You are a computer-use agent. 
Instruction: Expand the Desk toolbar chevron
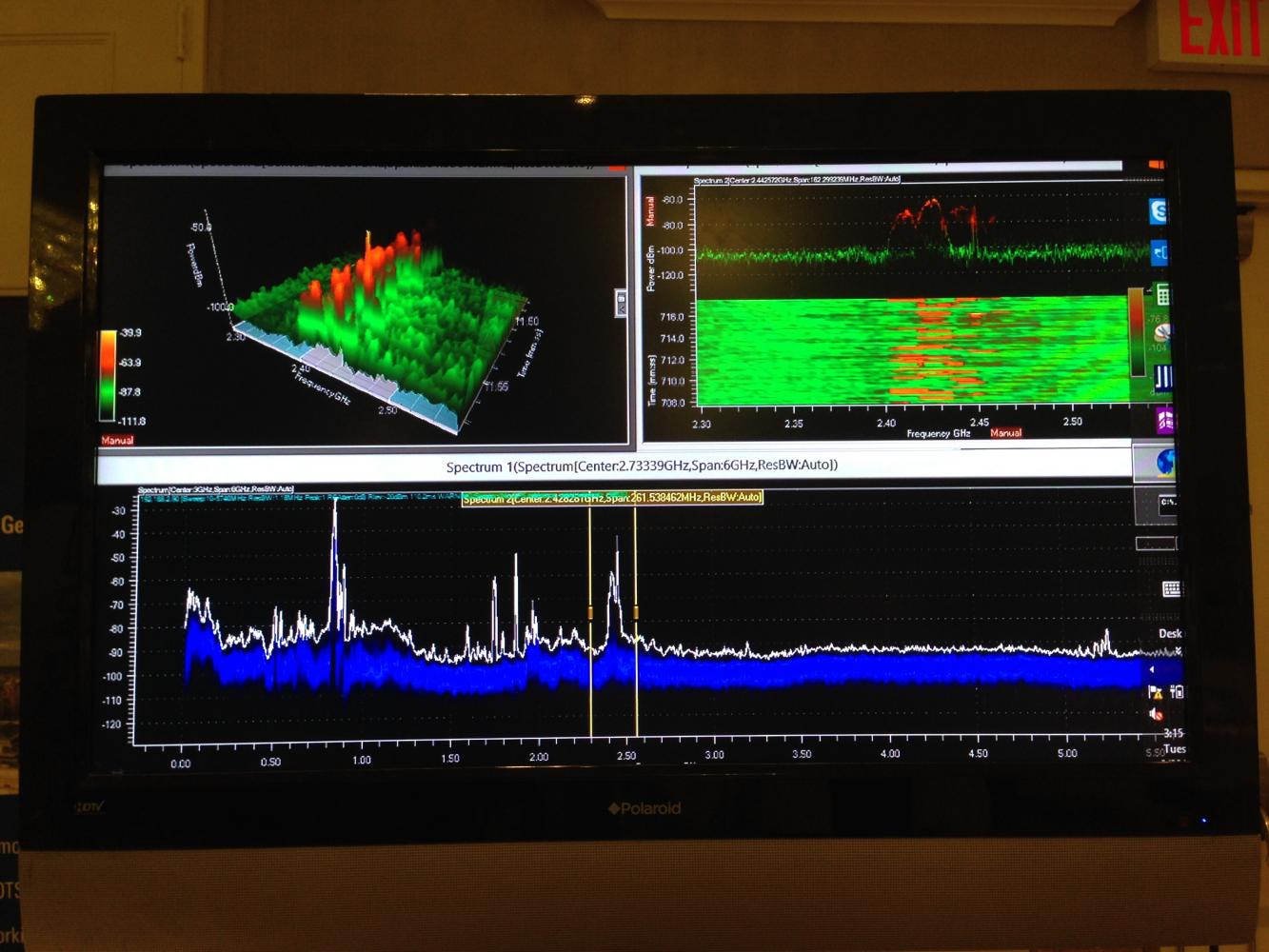tap(1179, 651)
